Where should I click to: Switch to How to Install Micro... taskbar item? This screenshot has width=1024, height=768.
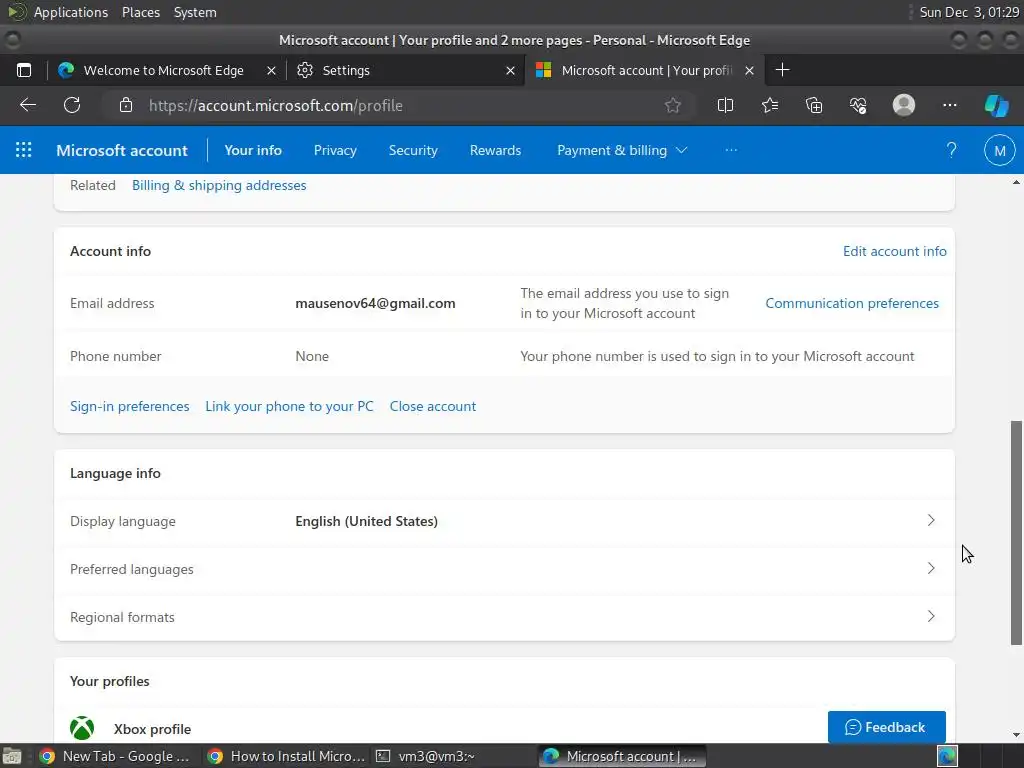286,756
